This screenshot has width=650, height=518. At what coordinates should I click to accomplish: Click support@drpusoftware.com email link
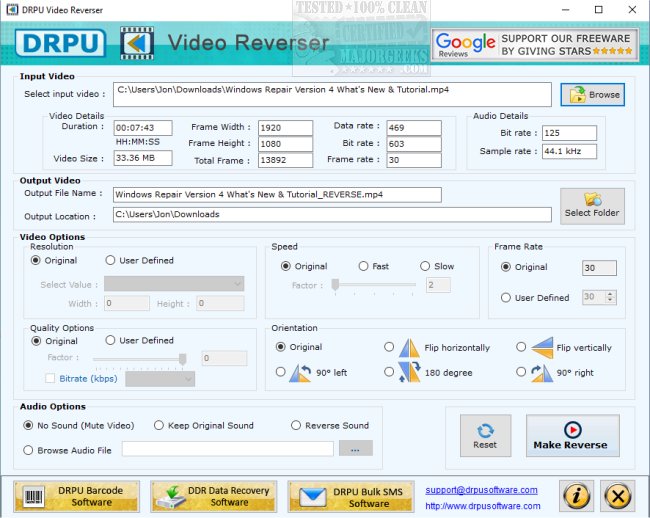coord(481,490)
